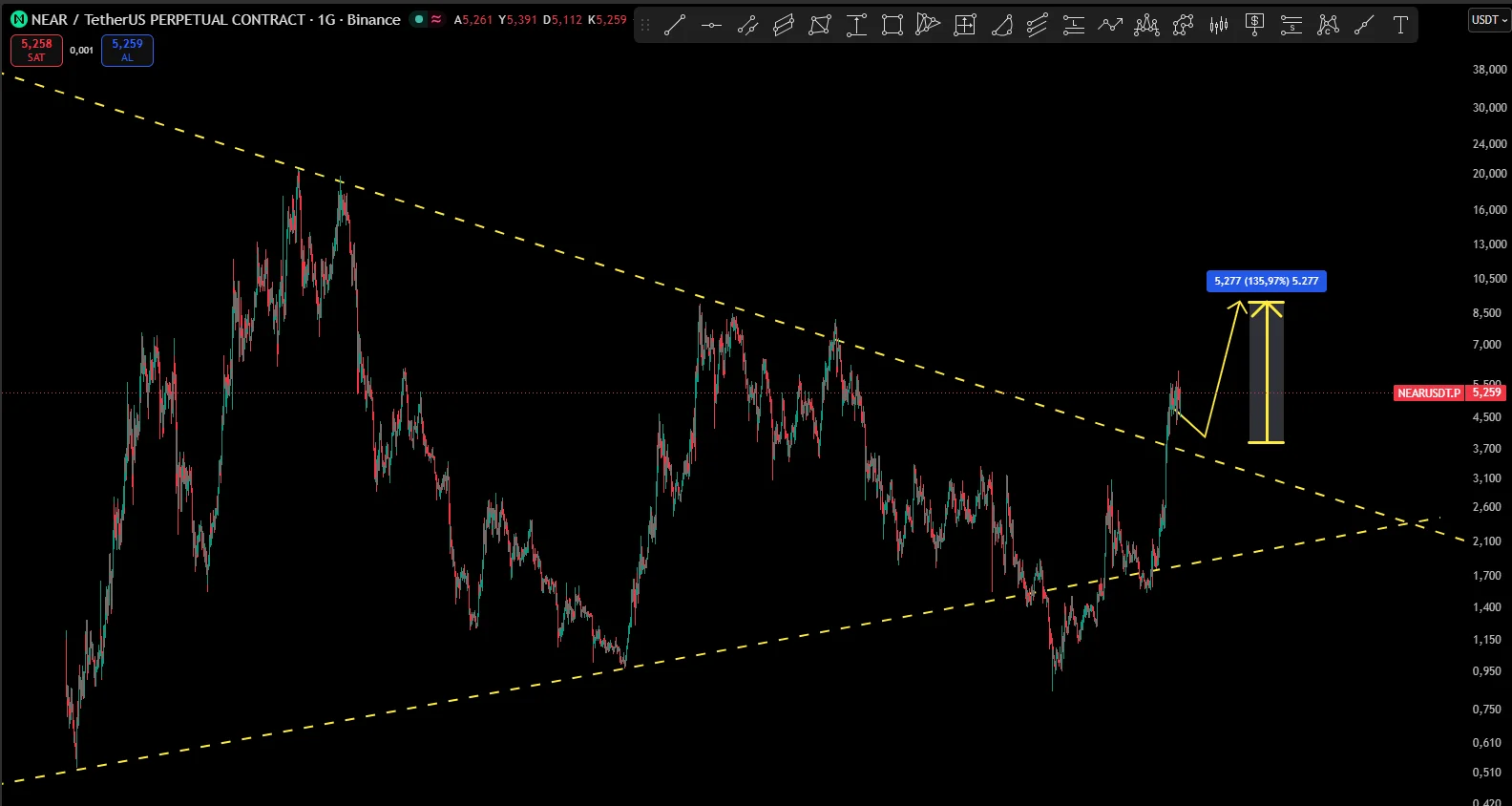Select the three parallel lines drawing tool

[1038, 26]
